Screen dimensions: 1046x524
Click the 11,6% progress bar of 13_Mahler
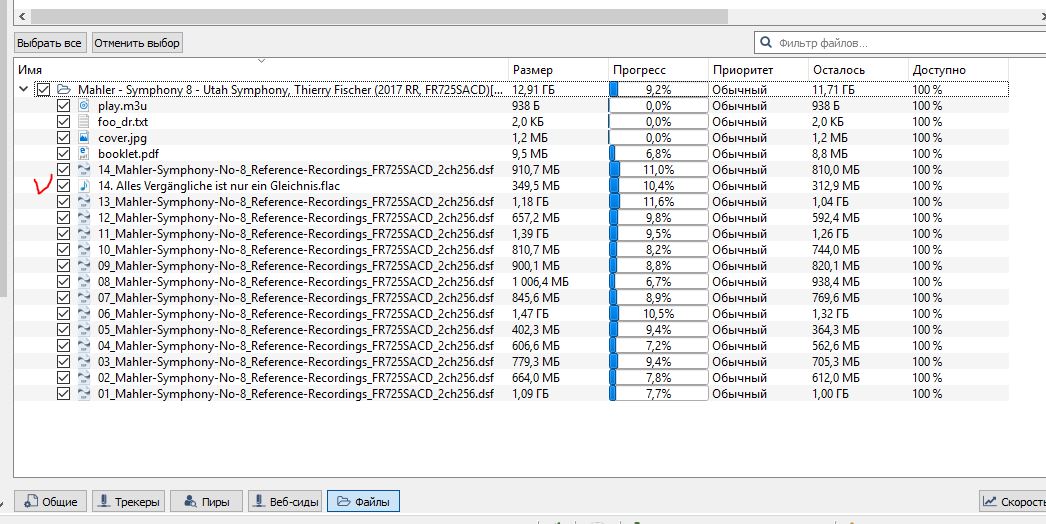[658, 202]
